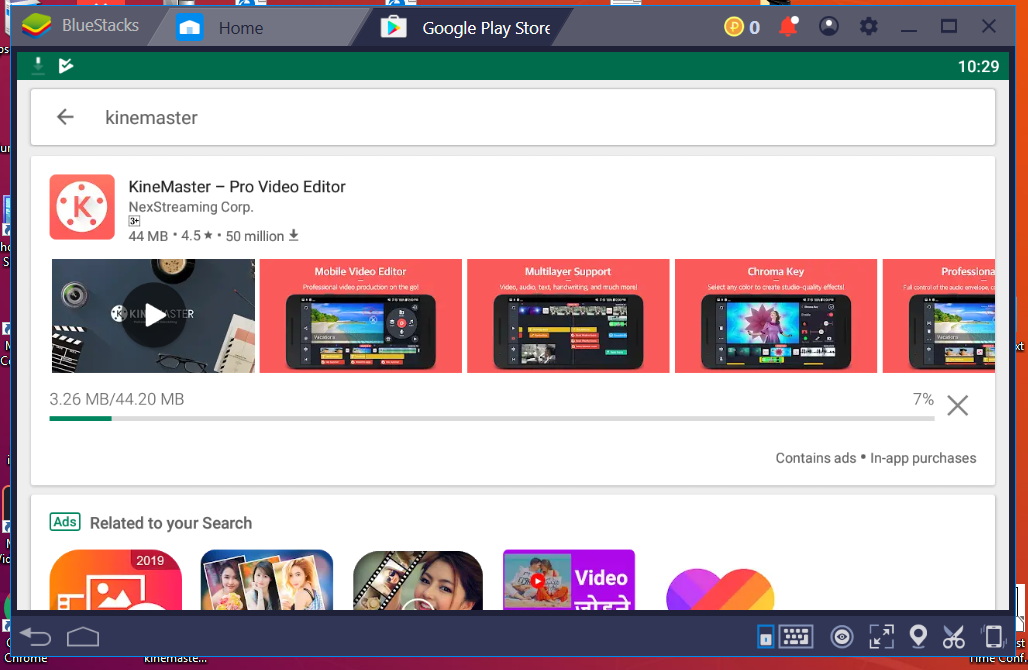
Task: Select the Google Play Store tab
Action: [467, 28]
